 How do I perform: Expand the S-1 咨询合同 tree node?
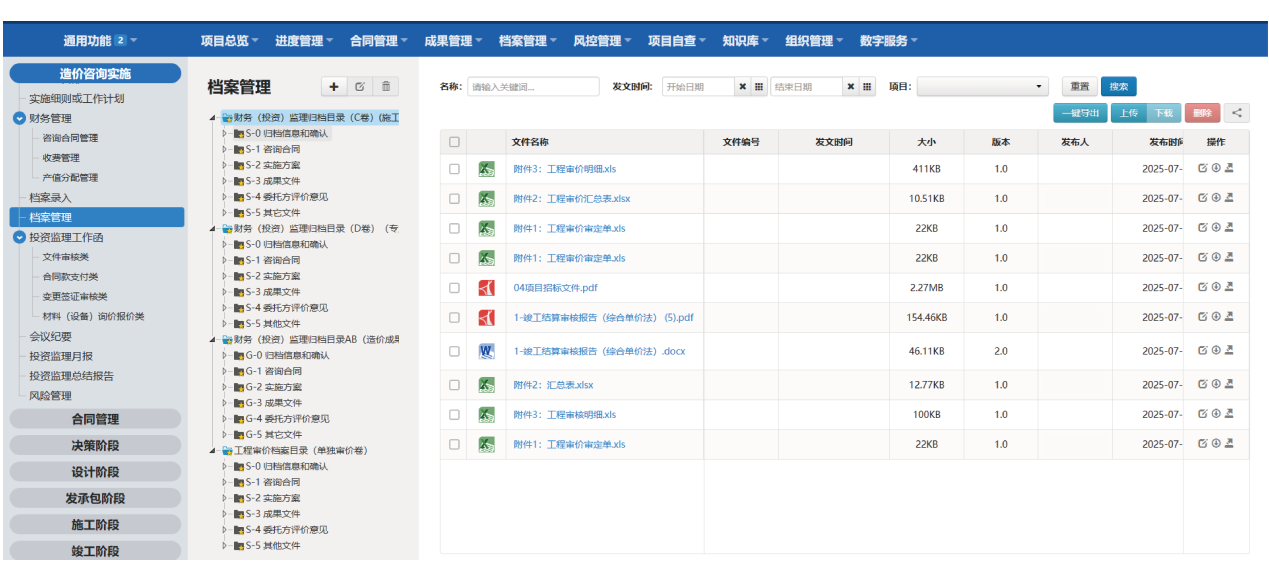226,149
